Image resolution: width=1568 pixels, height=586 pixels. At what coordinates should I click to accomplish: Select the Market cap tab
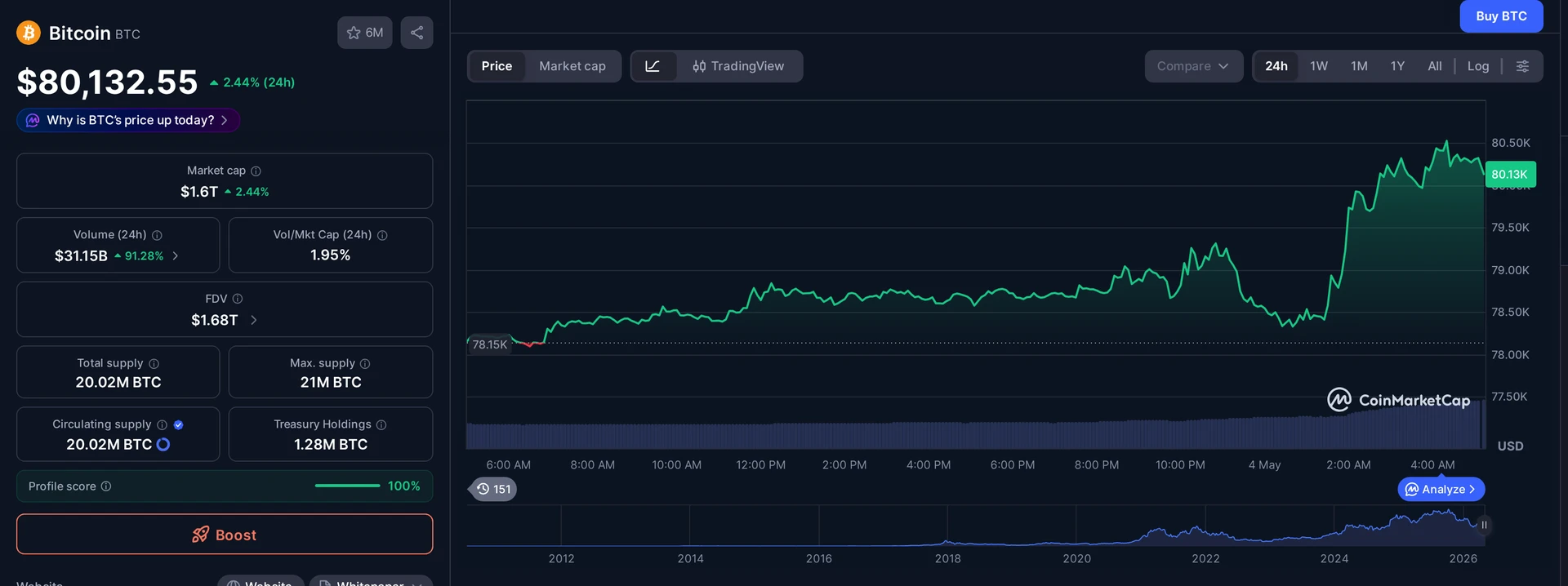coord(572,66)
